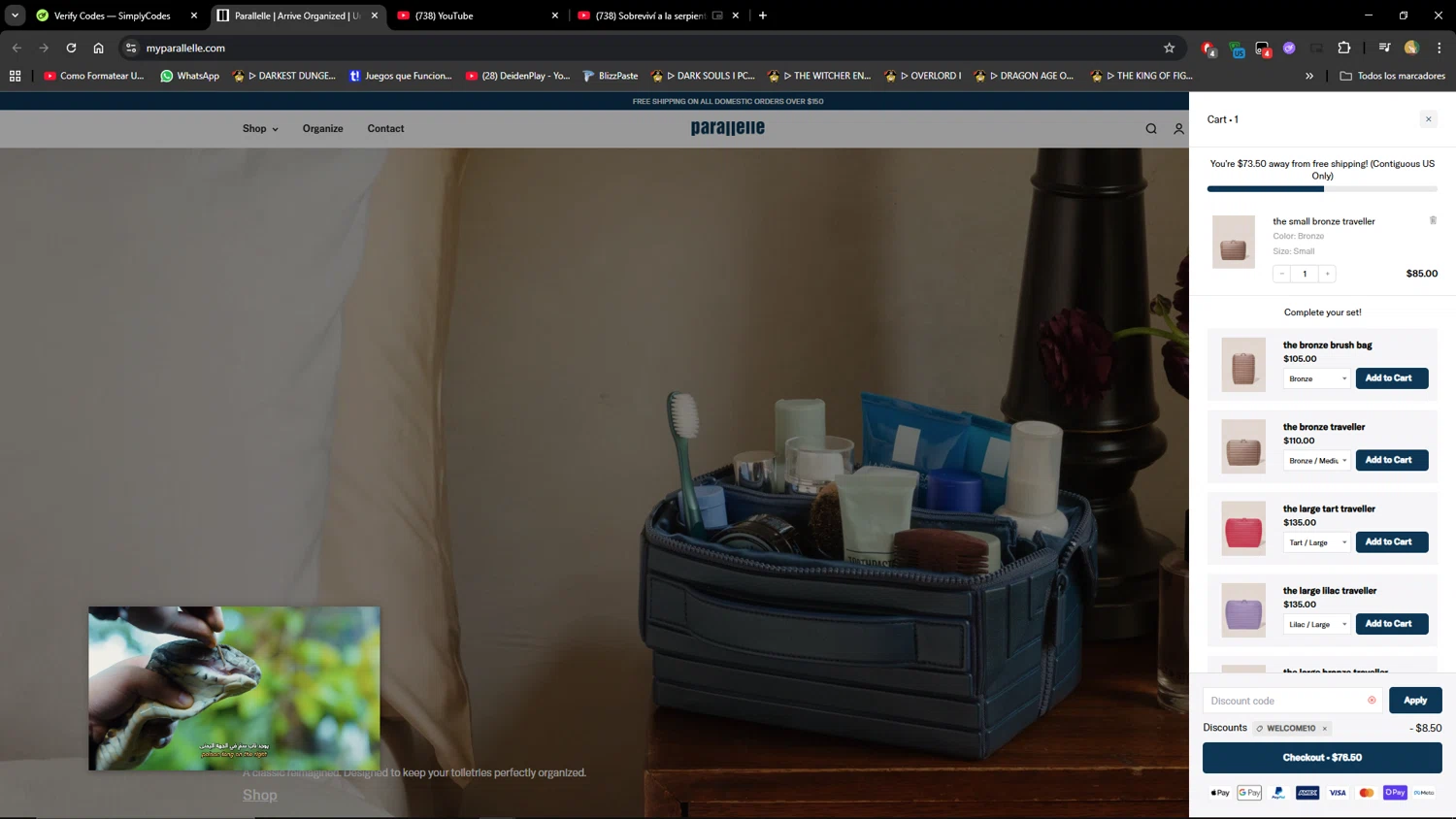Open Lilac / Large variant dropdown
The height and width of the screenshot is (819, 1456).
click(1317, 624)
